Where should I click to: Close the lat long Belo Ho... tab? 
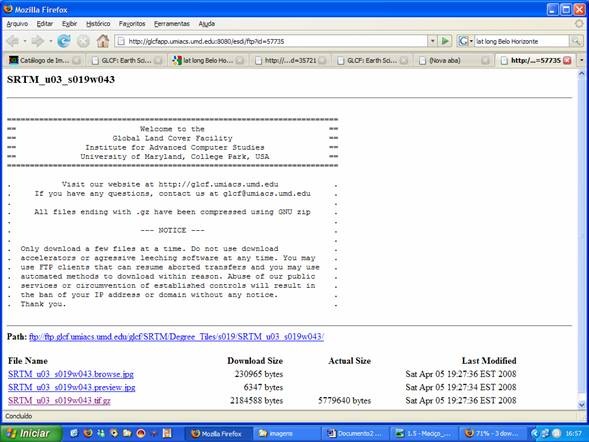[x=240, y=60]
